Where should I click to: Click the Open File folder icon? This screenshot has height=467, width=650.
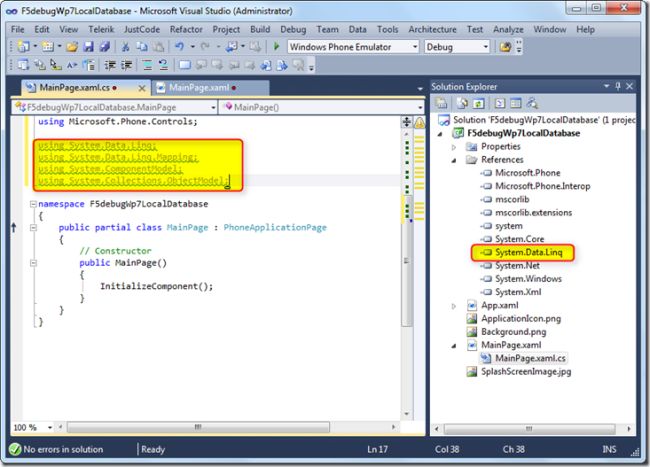pyautogui.click(x=72, y=47)
